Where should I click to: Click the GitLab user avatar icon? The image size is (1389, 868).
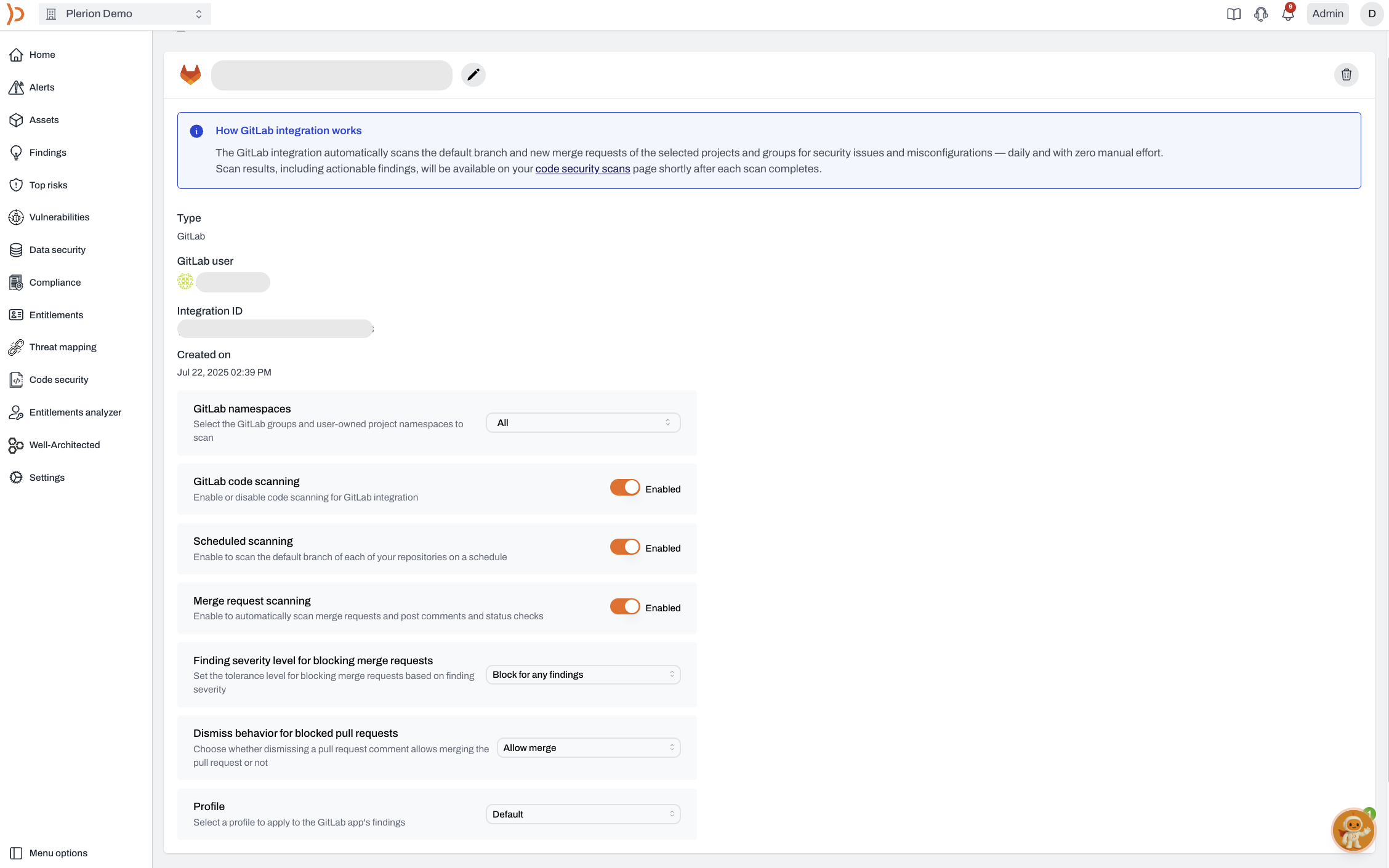tap(185, 281)
